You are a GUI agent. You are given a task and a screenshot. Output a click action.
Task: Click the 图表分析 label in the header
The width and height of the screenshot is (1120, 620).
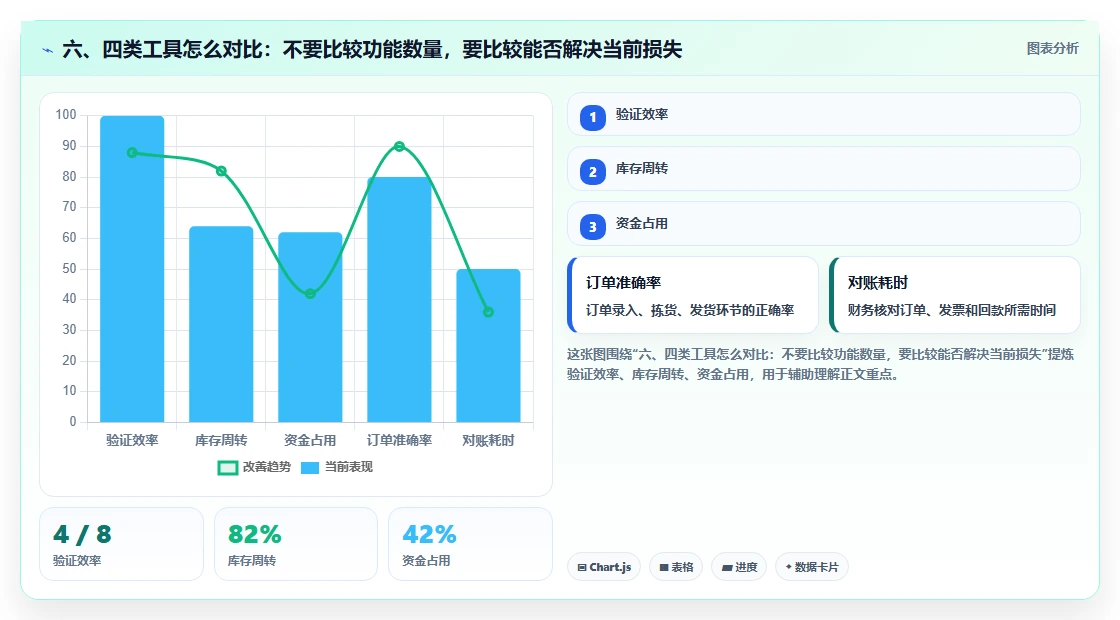coord(1052,49)
